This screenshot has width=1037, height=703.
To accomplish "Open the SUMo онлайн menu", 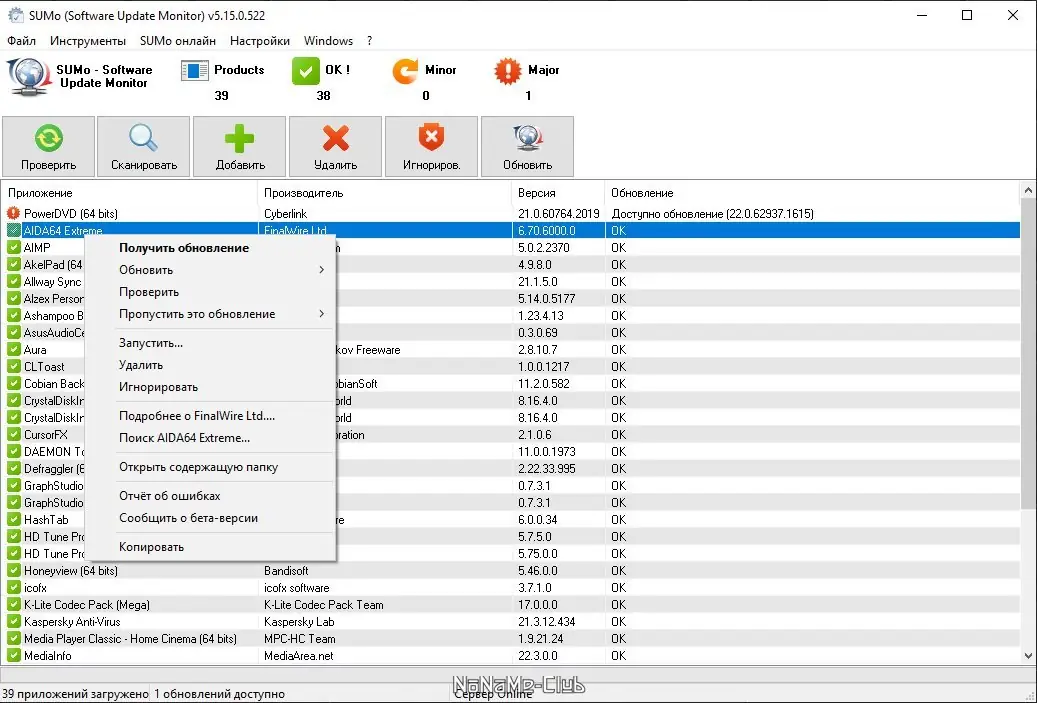I will 178,41.
